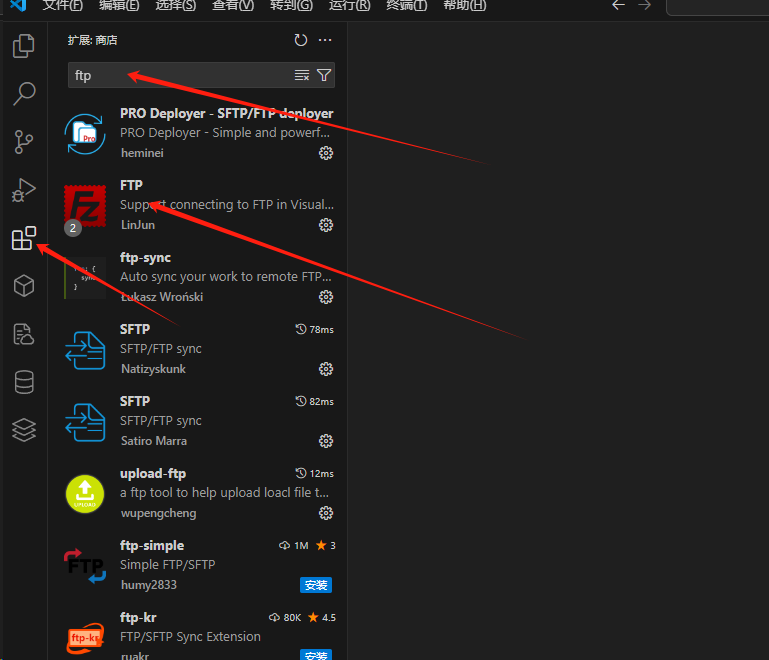Click publisher name humy2833

click(149, 585)
